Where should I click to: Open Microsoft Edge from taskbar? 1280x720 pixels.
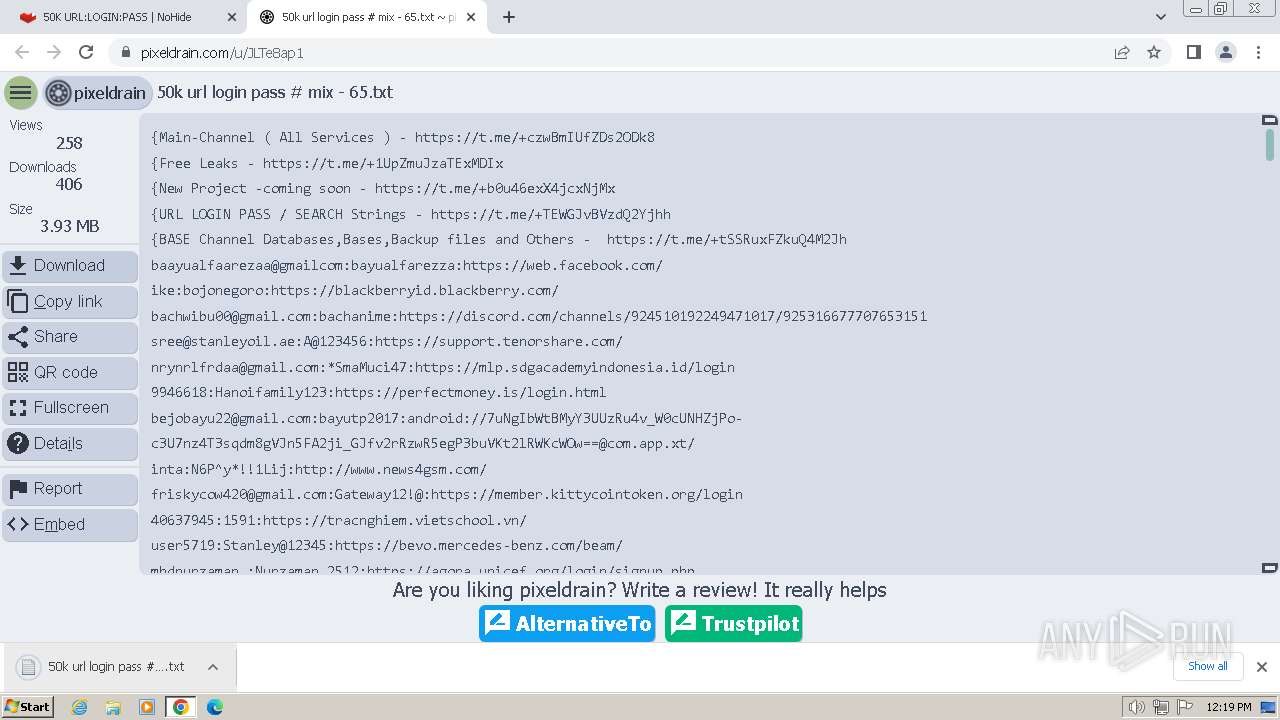(x=214, y=707)
